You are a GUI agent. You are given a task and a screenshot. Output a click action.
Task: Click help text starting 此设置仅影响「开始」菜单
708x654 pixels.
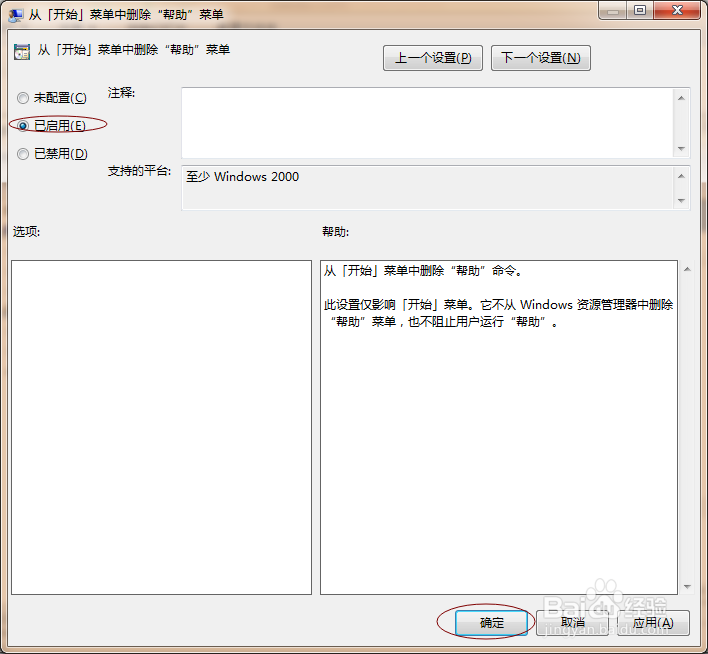[498, 313]
